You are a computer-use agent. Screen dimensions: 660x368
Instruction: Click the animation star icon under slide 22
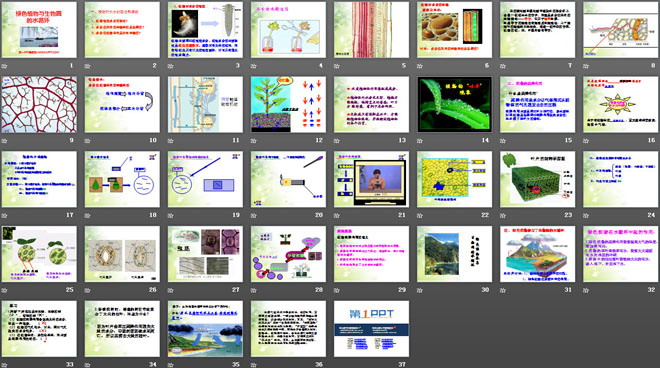click(420, 216)
